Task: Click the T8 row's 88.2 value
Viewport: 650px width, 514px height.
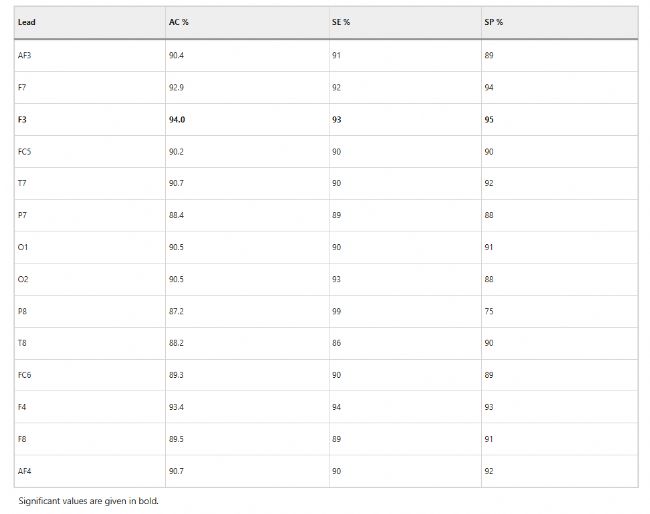Action: [x=176, y=343]
